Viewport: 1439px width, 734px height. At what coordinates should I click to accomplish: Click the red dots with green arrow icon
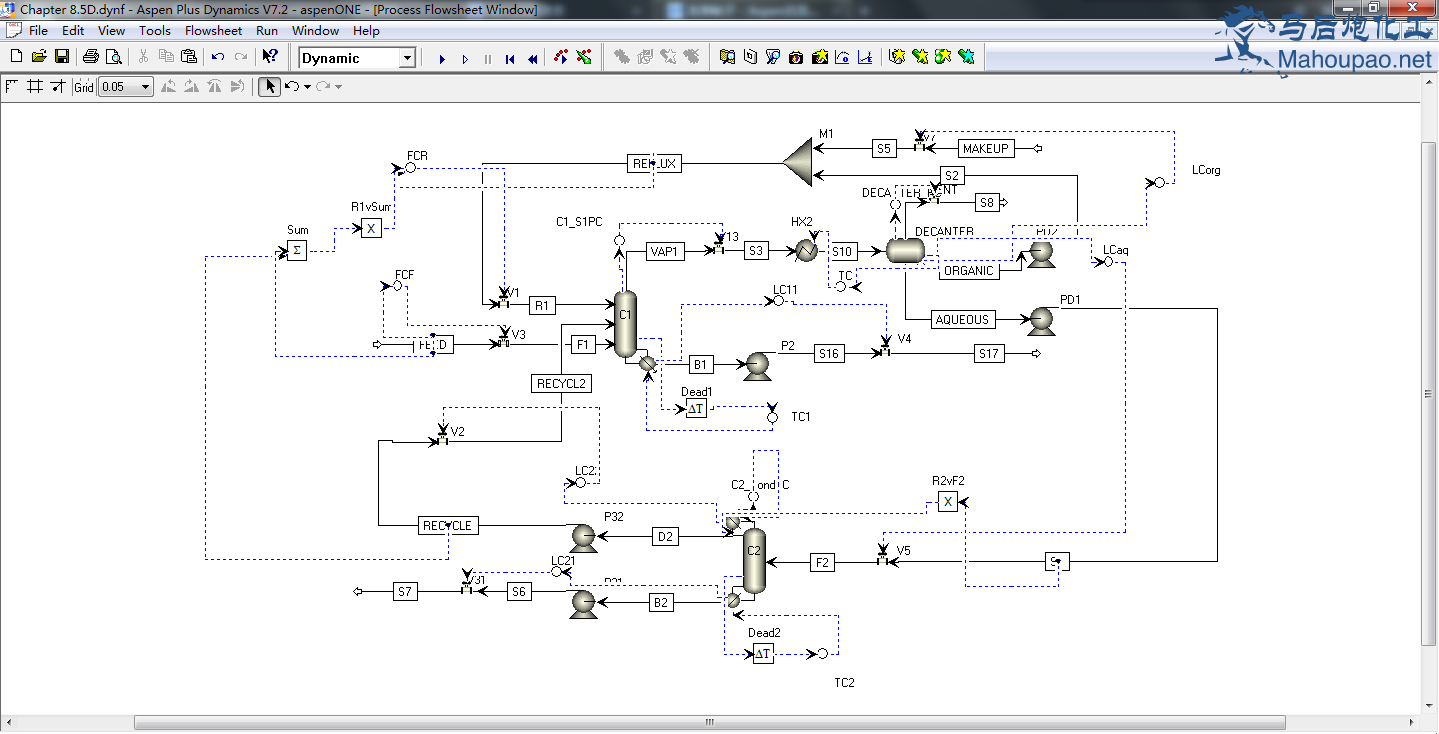[583, 57]
